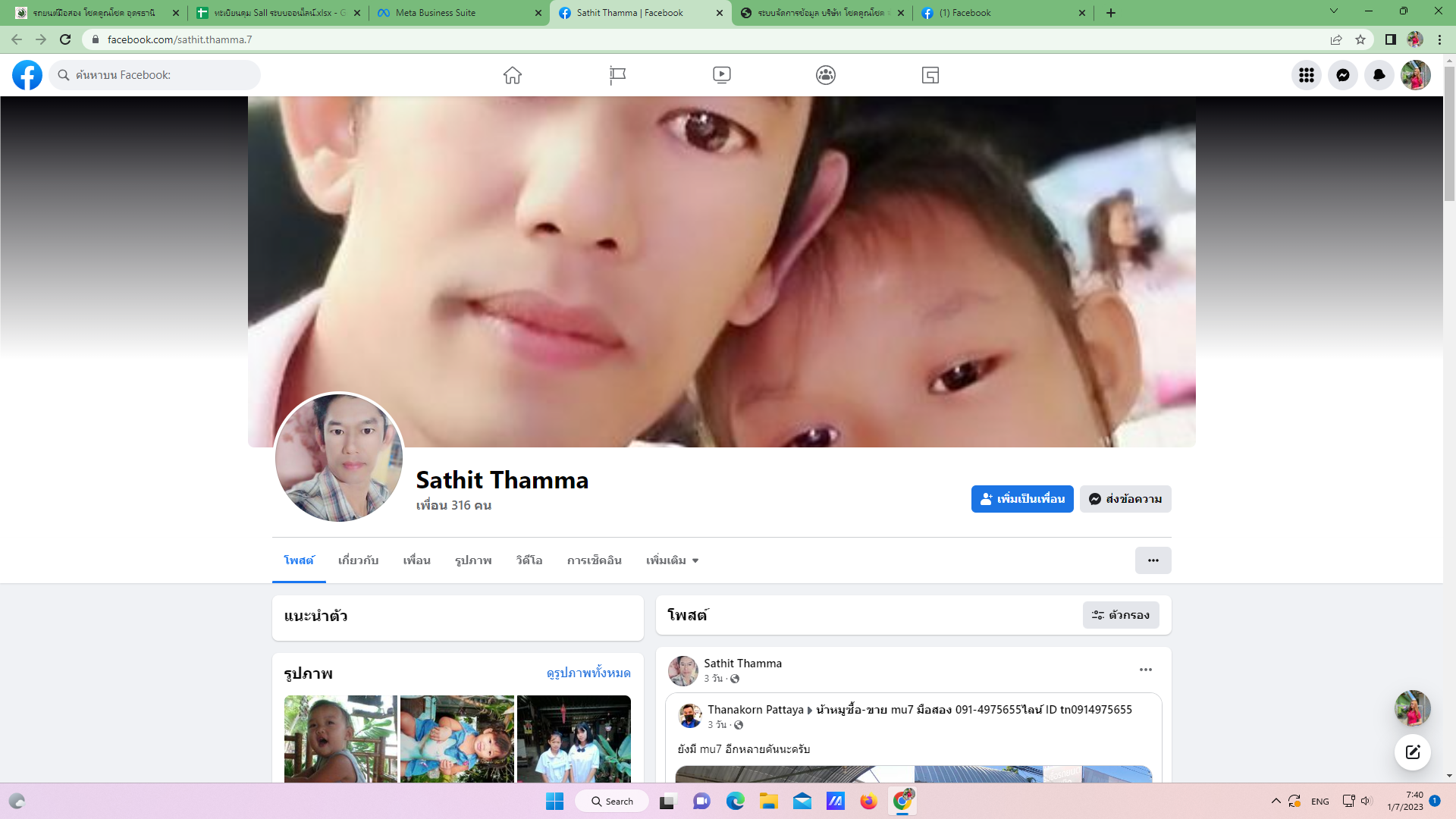The image size is (1456, 819).
Task: Switch to the รูปภาพ tab
Action: click(473, 560)
